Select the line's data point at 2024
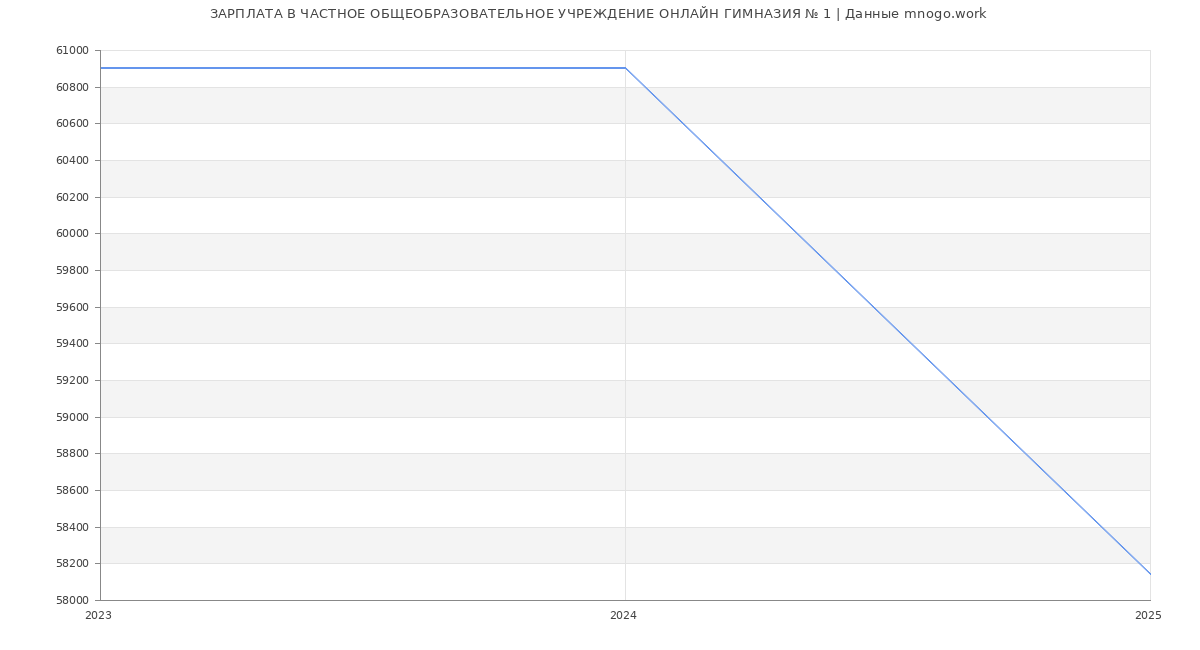Viewport: 1200px width, 650px height. point(625,68)
